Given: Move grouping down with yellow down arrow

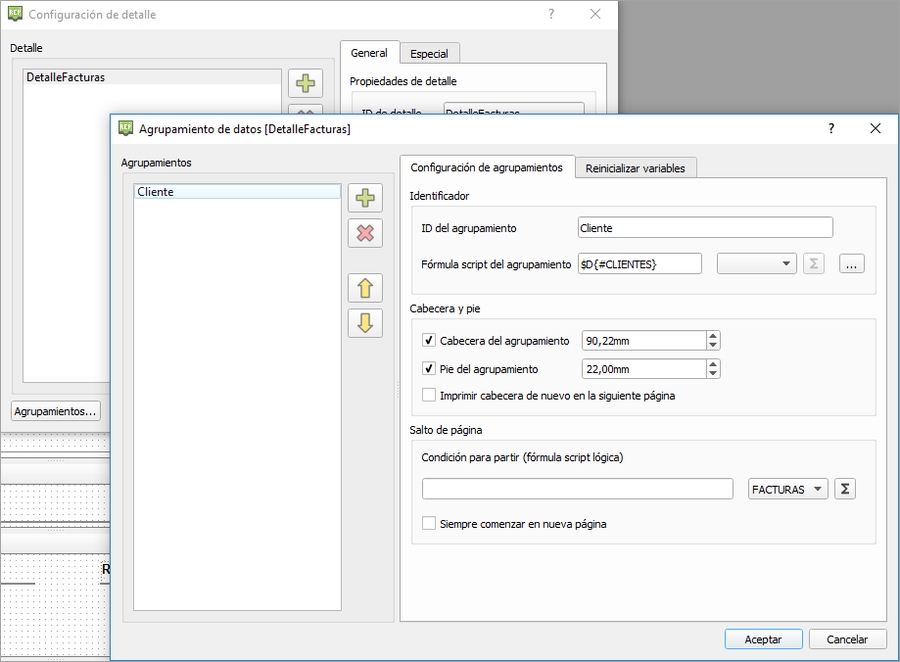Looking at the screenshot, I should tap(365, 323).
